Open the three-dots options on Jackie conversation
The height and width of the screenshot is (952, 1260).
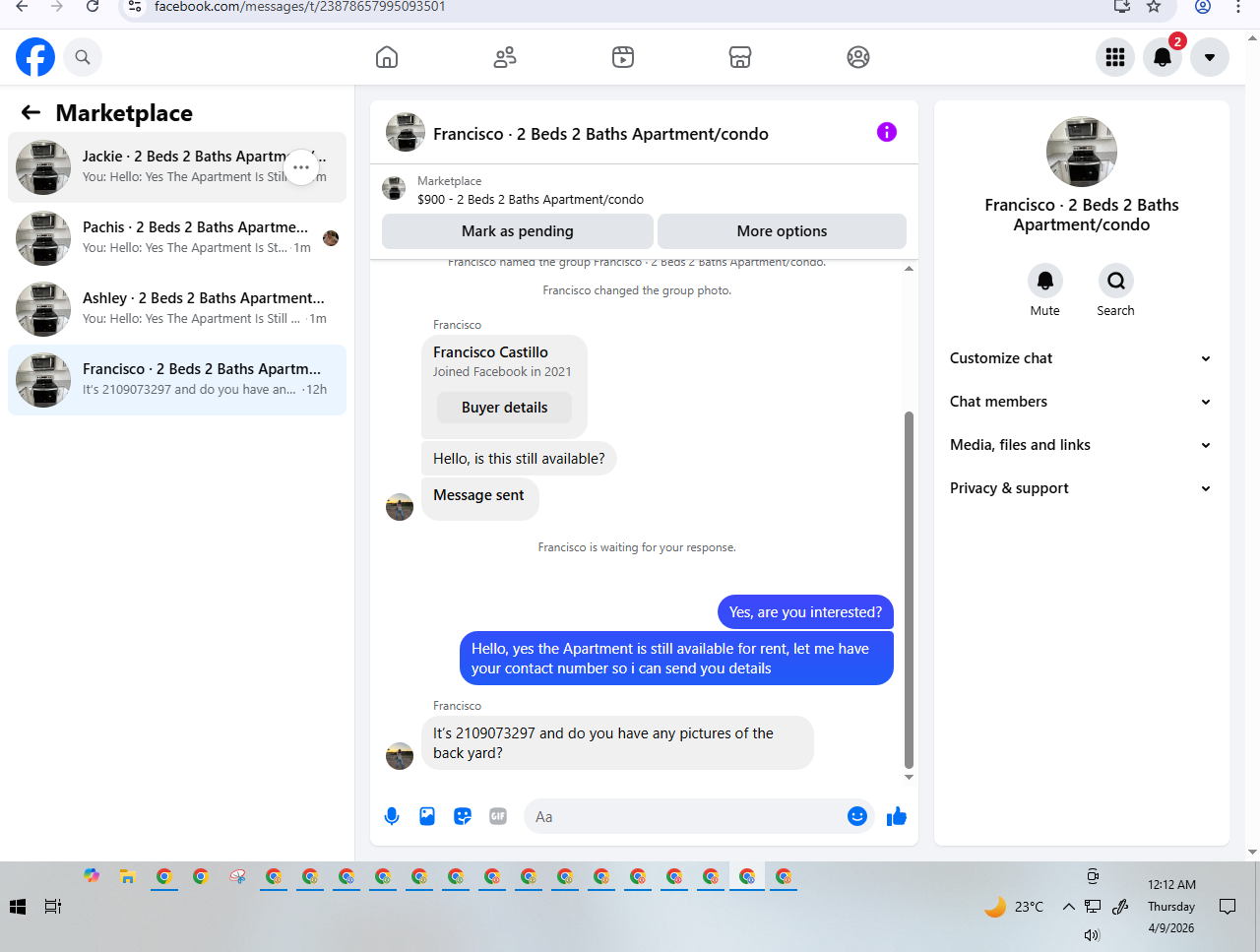click(x=301, y=167)
